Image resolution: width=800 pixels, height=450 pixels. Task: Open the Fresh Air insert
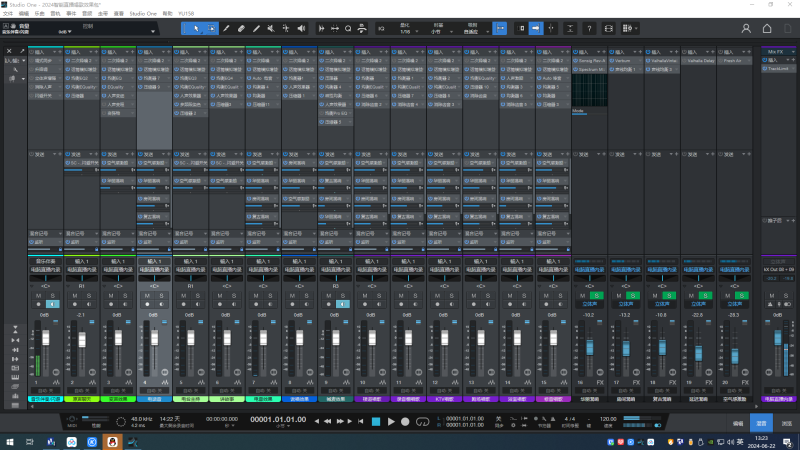pyautogui.click(x=734, y=61)
